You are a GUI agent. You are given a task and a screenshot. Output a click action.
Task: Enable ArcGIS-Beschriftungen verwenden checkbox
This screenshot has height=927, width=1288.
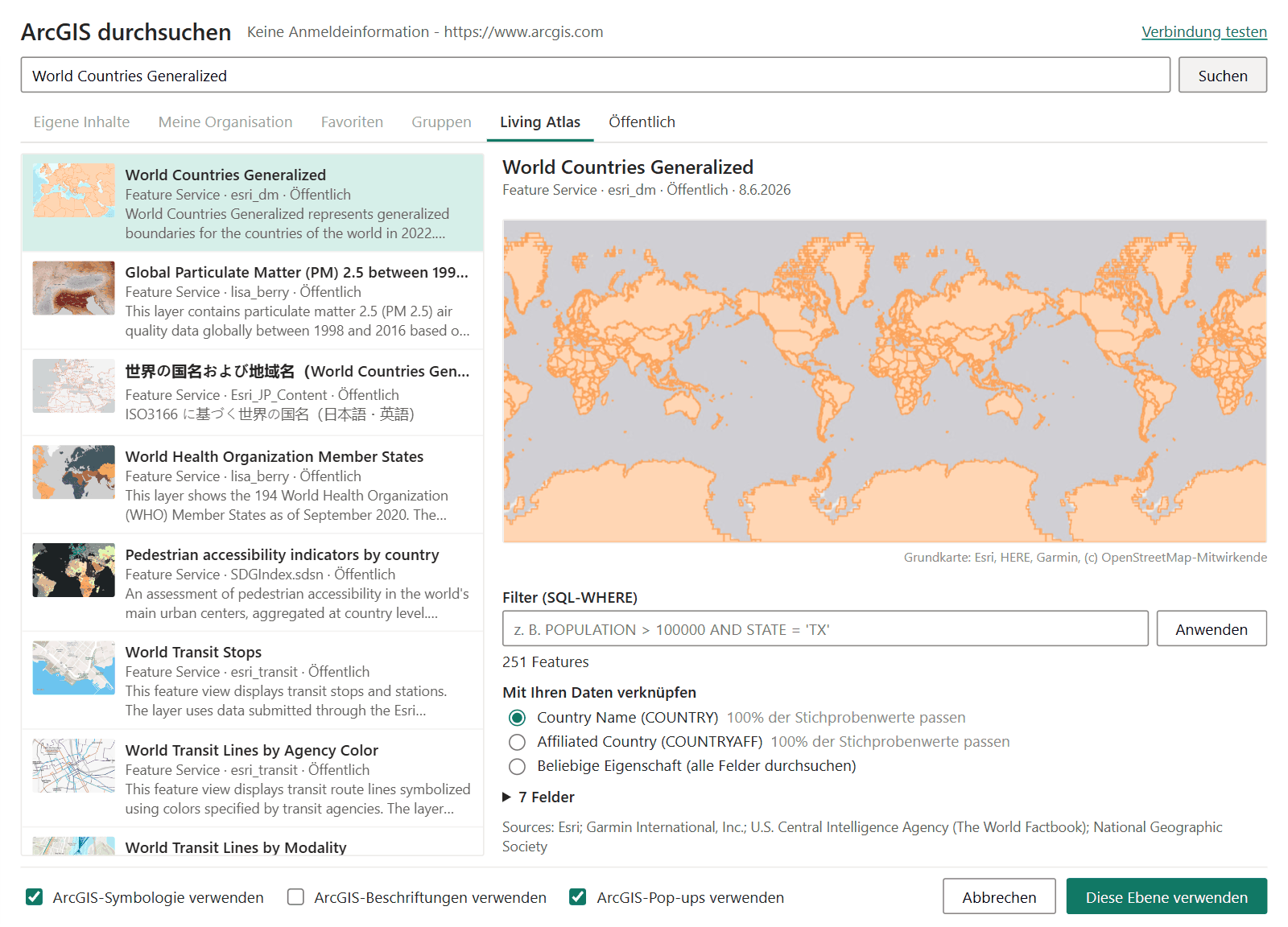(x=295, y=896)
